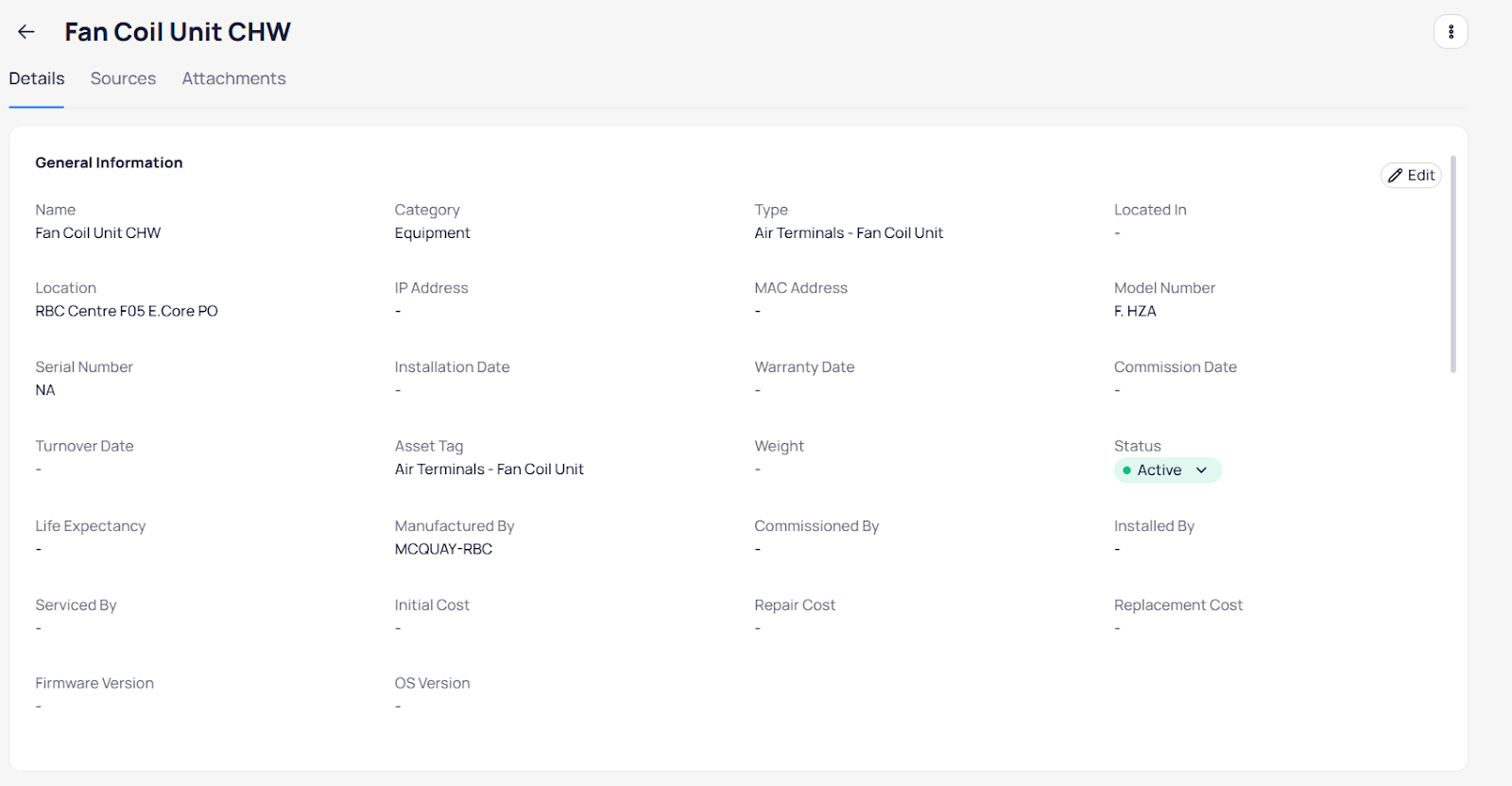Open the three-dot more options menu

coord(1451,32)
